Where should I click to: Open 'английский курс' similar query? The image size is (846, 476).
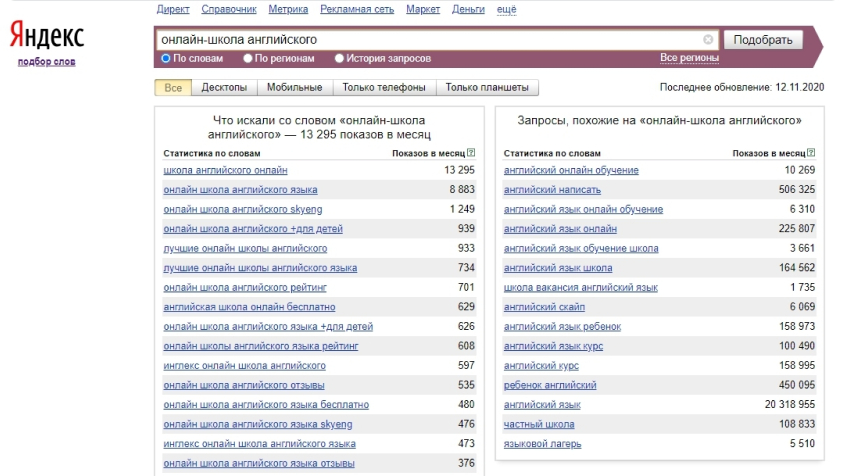point(541,365)
